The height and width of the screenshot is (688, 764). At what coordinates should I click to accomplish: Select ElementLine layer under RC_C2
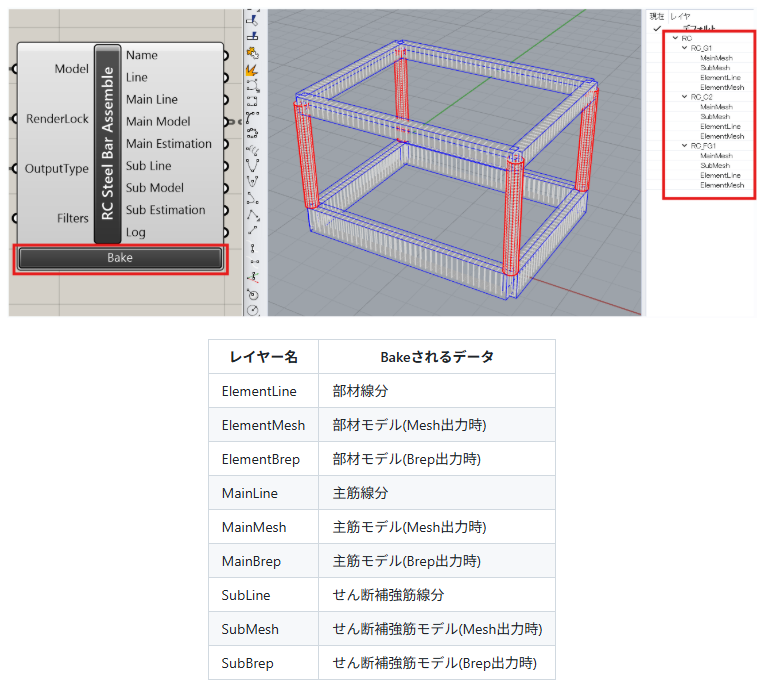[720, 127]
